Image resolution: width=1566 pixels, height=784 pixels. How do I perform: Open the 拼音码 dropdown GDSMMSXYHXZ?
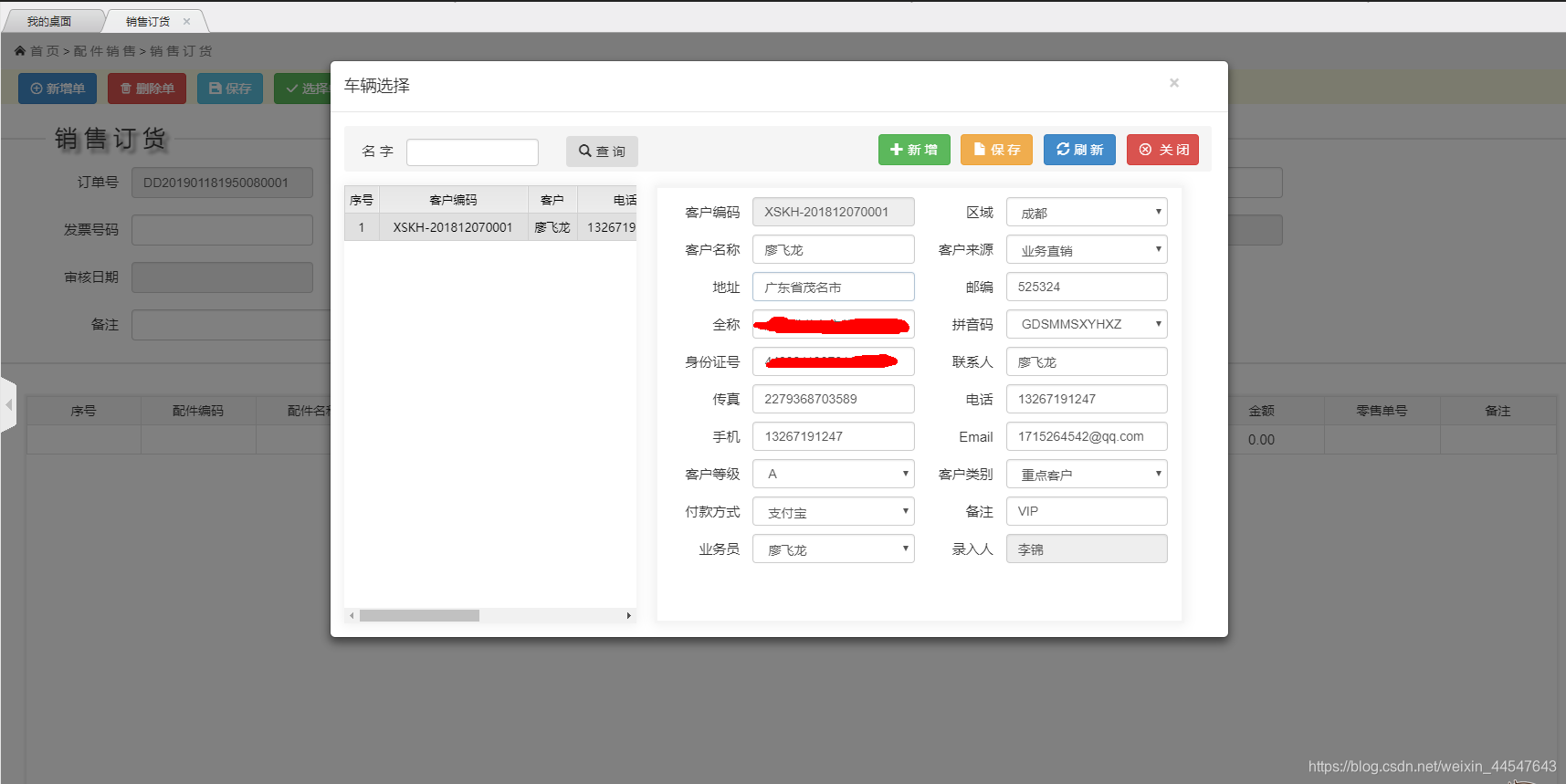pos(1087,324)
